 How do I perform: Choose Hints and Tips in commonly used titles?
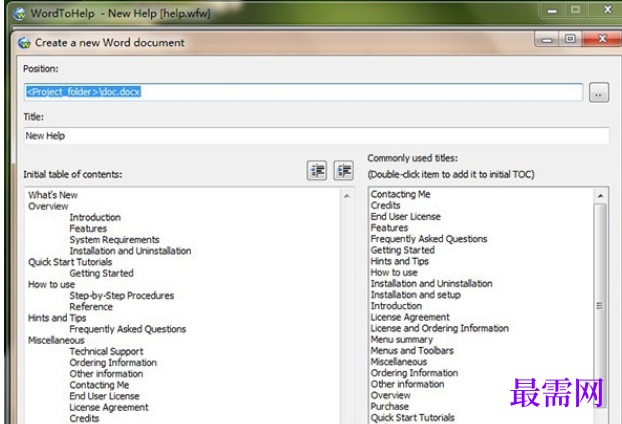click(399, 261)
